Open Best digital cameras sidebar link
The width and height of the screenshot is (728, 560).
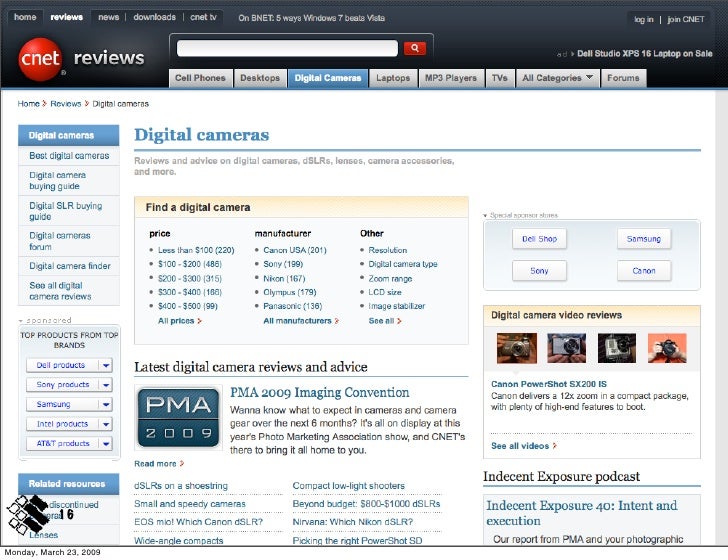tap(69, 156)
